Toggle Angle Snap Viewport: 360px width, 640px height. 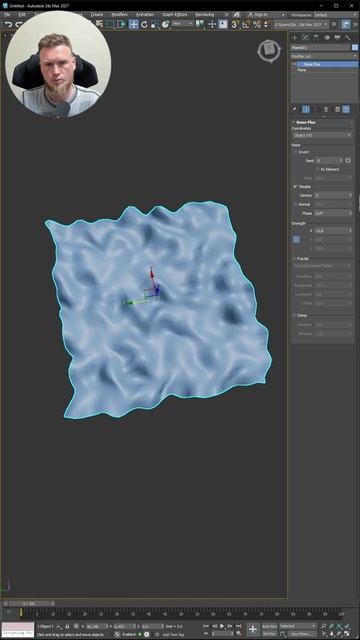point(246,24)
